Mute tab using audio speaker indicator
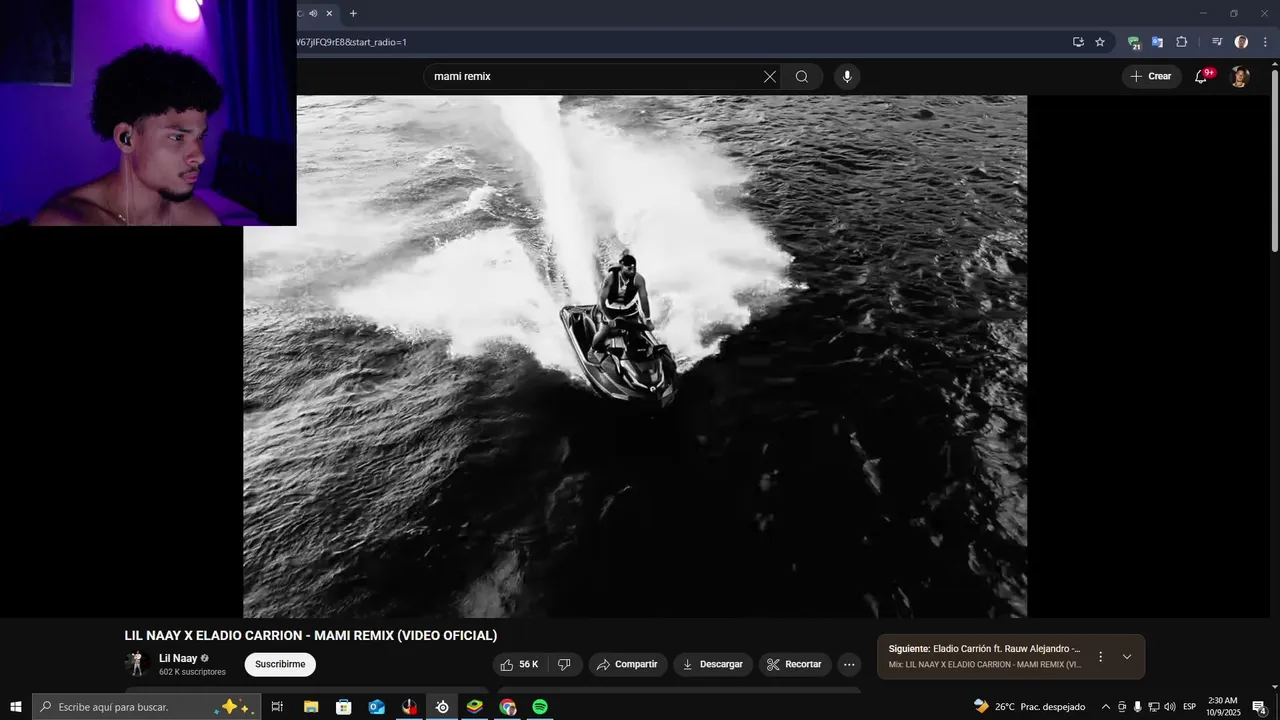 [313, 13]
